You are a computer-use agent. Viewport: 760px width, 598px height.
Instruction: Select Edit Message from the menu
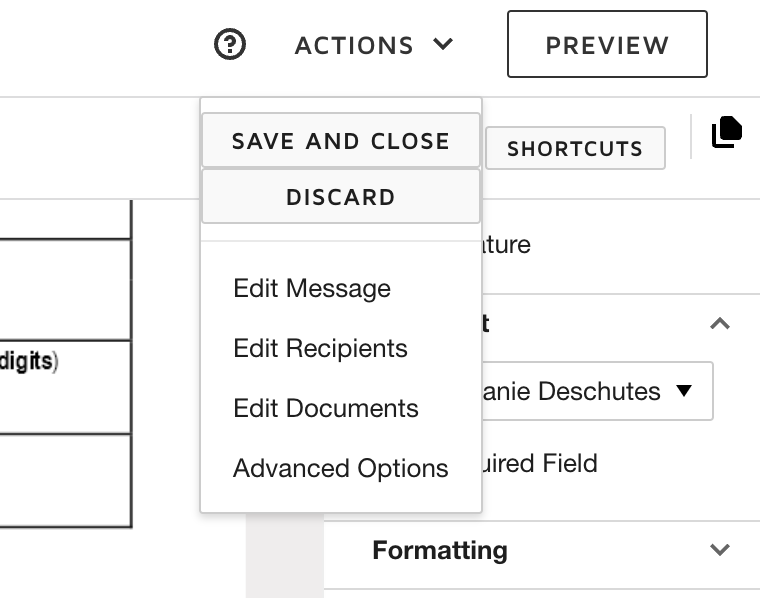[312, 289]
